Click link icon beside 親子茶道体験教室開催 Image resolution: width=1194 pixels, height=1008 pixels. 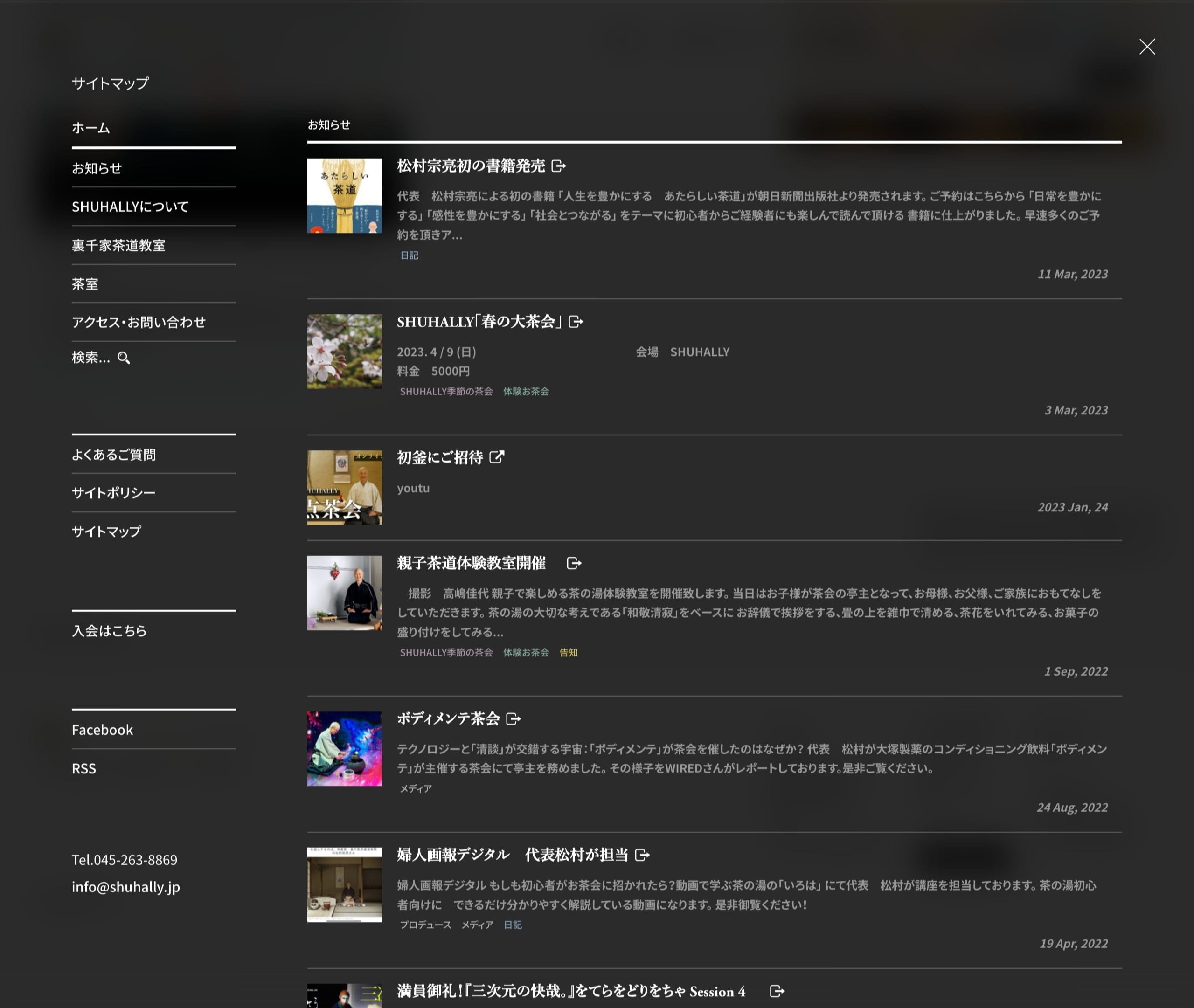(574, 563)
